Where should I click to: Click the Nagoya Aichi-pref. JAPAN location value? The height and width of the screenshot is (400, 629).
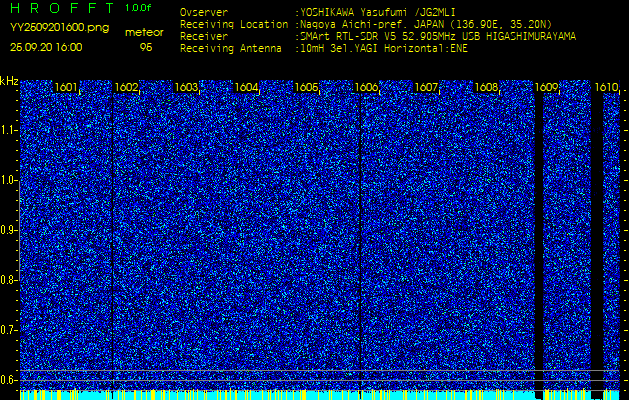coord(426,24)
